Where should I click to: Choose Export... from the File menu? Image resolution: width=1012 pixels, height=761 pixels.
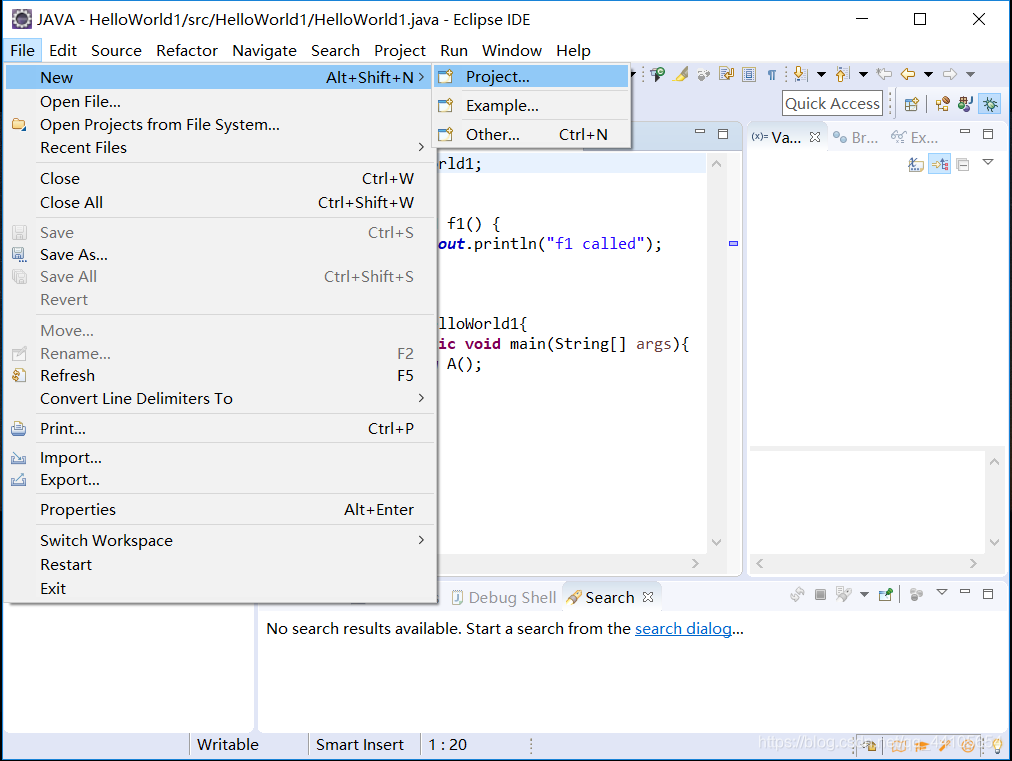220,480
